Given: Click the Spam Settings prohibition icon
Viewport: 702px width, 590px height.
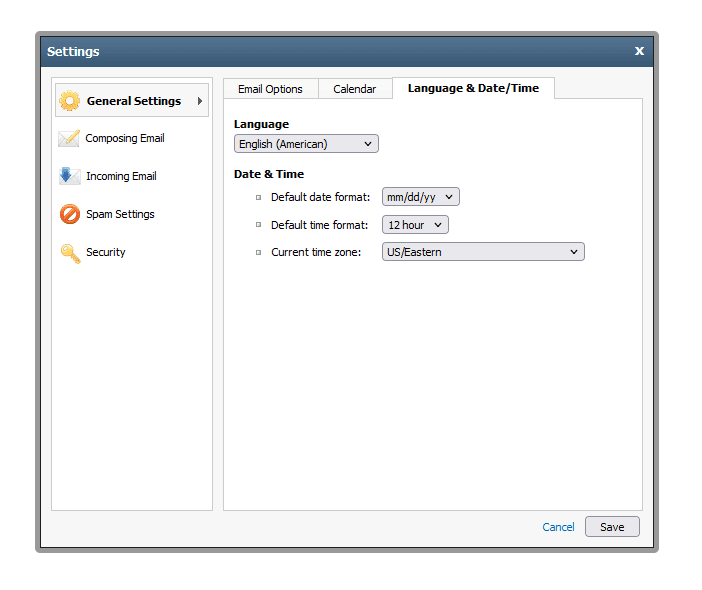Looking at the screenshot, I should coord(69,215).
